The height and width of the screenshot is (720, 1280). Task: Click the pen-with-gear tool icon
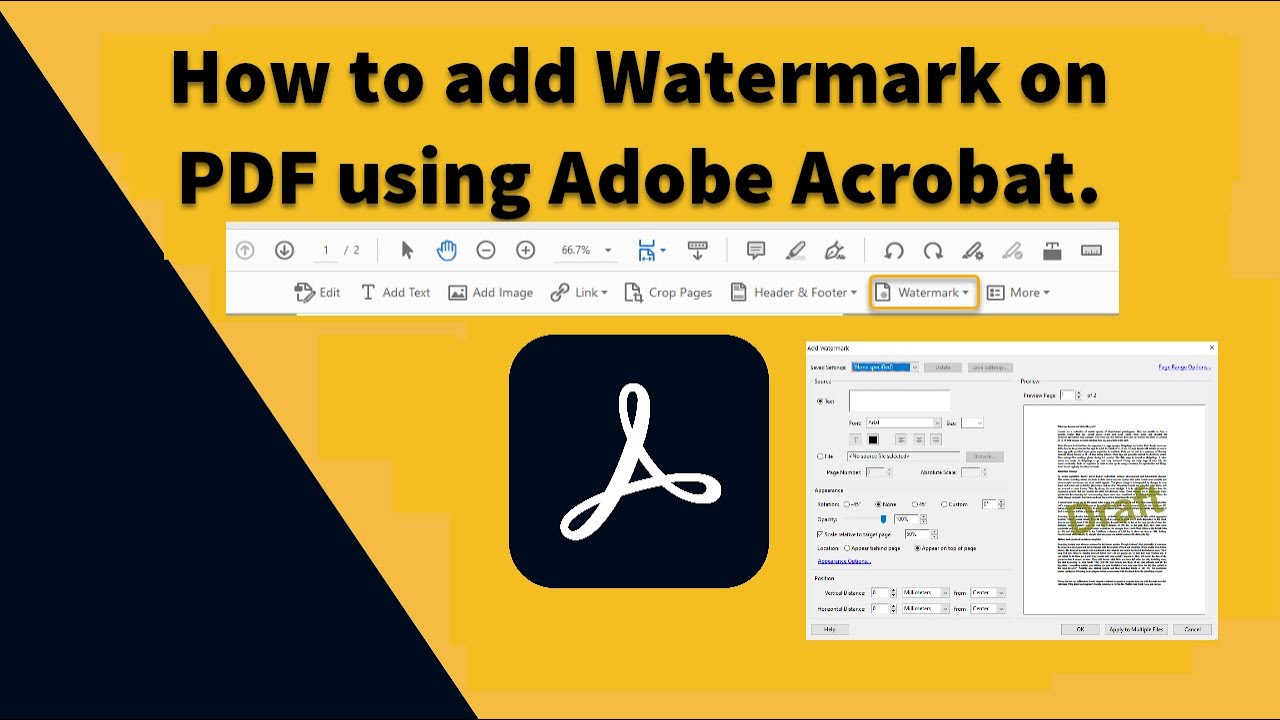pyautogui.click(x=972, y=250)
